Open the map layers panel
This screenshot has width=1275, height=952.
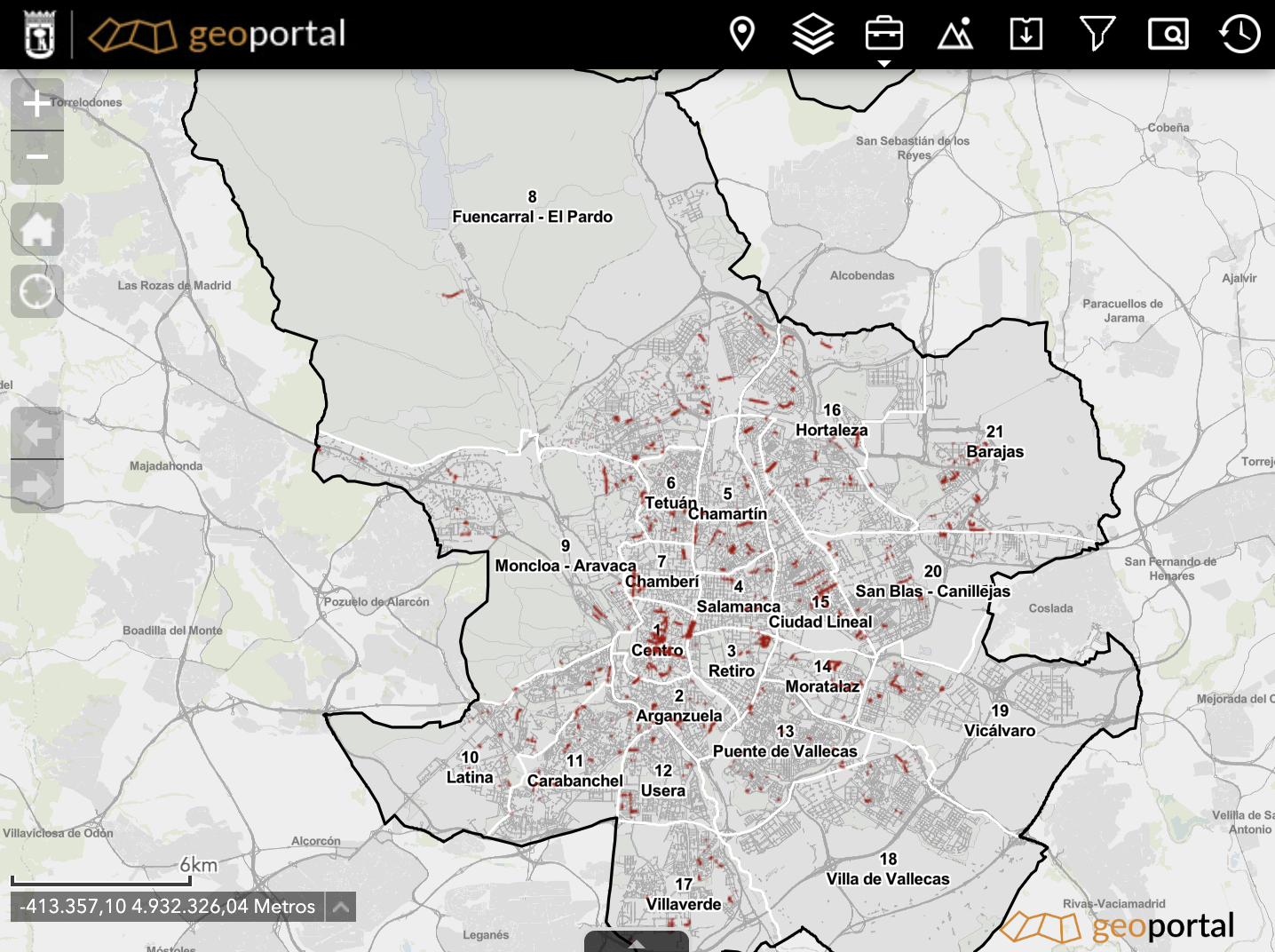click(x=812, y=35)
